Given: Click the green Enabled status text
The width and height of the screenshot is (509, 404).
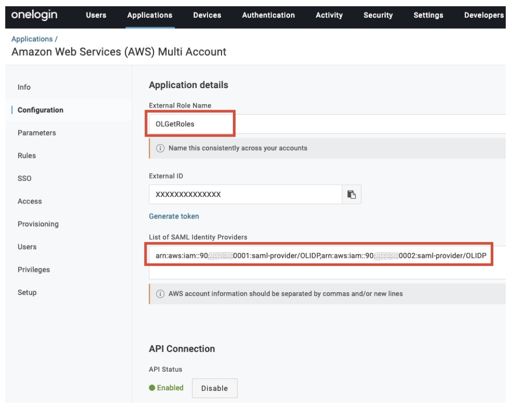Looking at the screenshot, I should coord(170,388).
